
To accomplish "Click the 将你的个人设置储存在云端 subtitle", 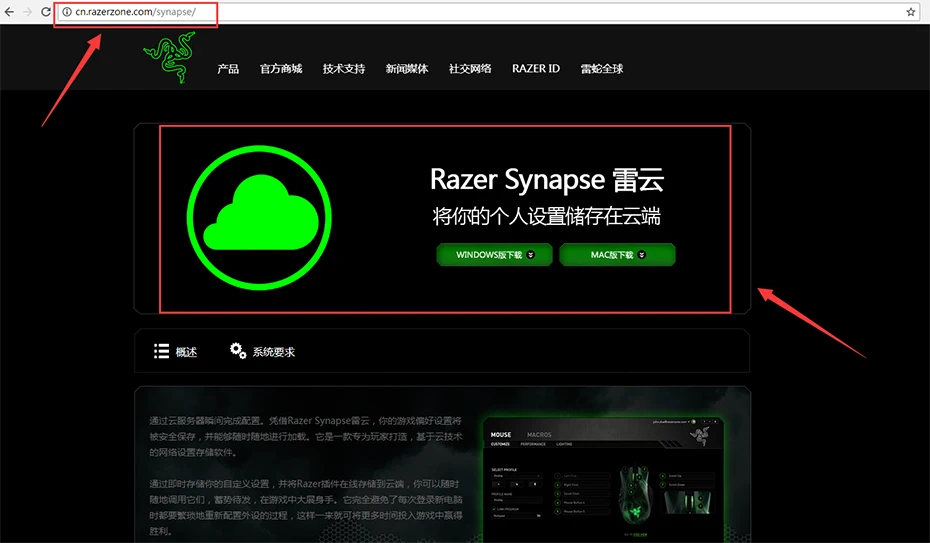I will (x=546, y=216).
